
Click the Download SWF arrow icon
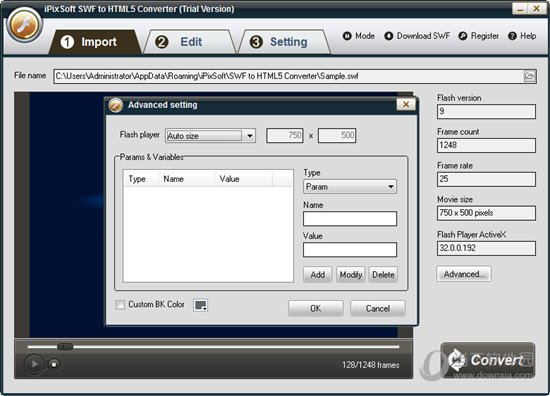pos(389,36)
